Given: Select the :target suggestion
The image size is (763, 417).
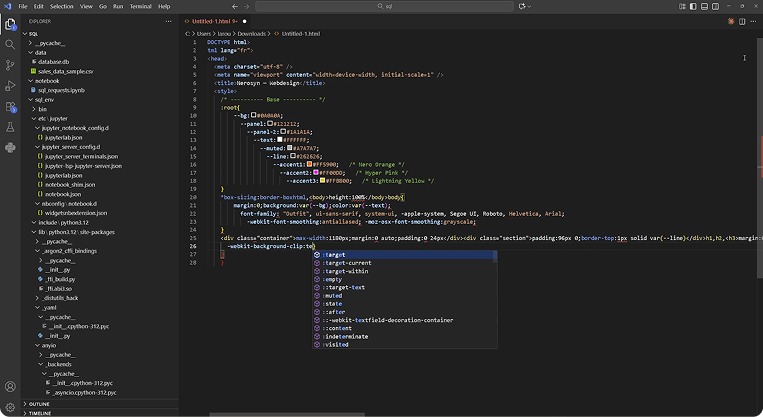Looking at the screenshot, I should coord(404,255).
